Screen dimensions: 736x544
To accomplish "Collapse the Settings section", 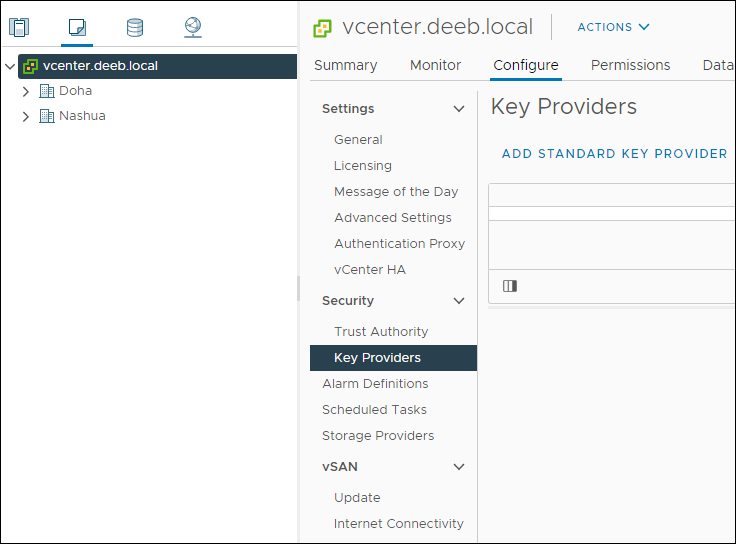I will (x=459, y=109).
